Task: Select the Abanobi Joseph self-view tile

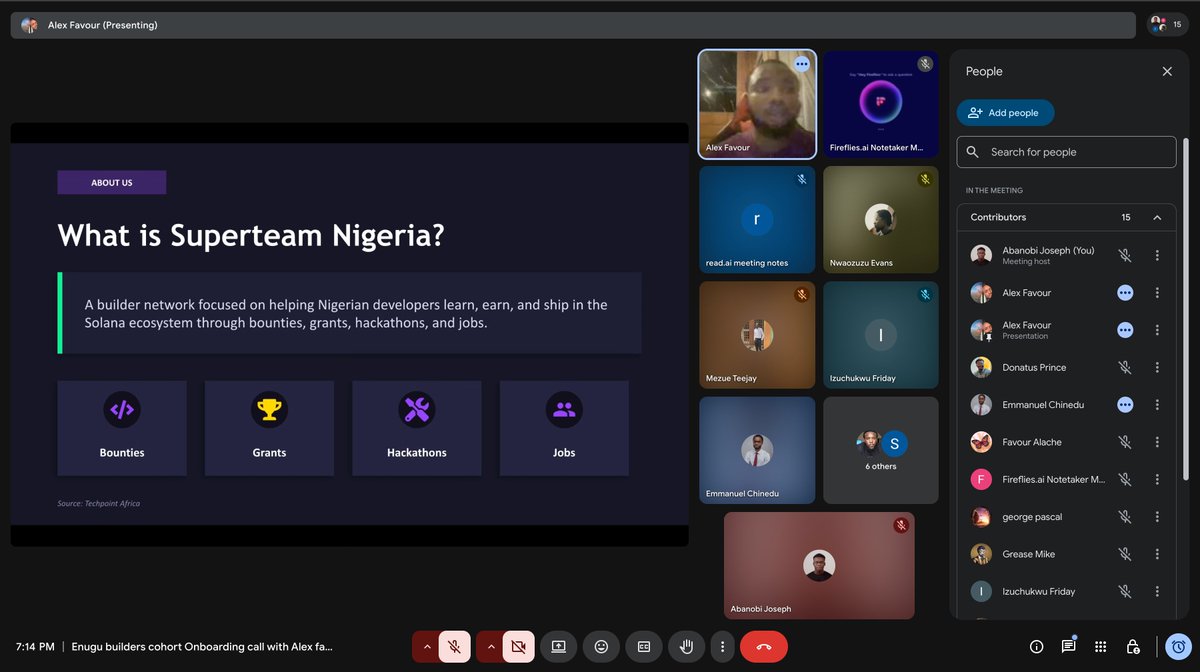Action: pyautogui.click(x=819, y=566)
